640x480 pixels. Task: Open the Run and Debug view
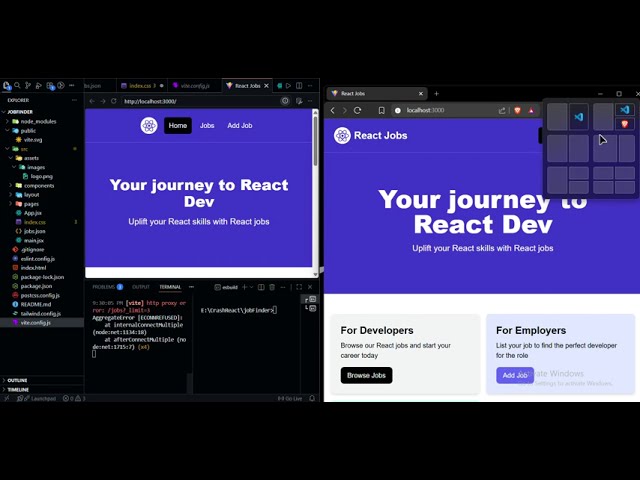point(39,85)
